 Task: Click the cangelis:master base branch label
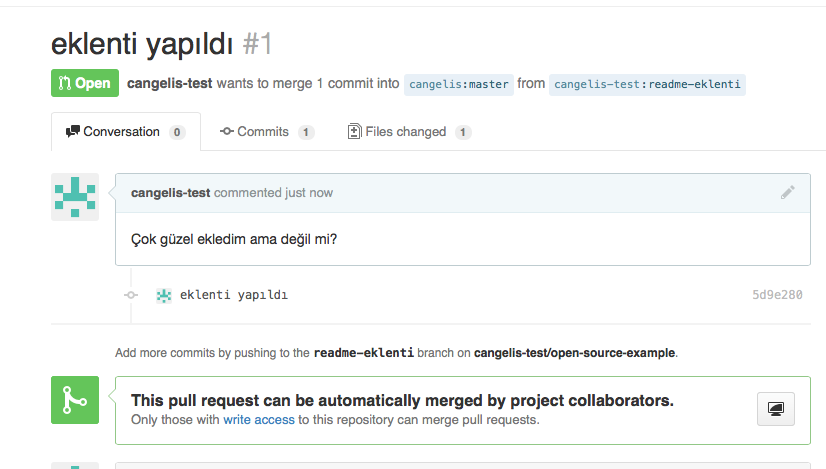pyautogui.click(x=459, y=84)
